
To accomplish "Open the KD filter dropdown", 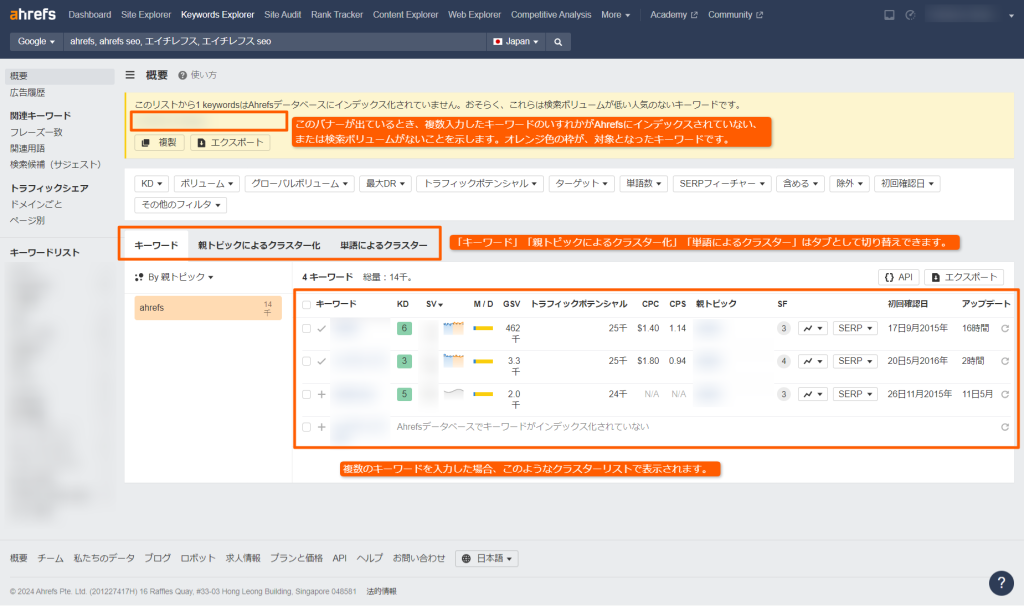I will point(149,183).
